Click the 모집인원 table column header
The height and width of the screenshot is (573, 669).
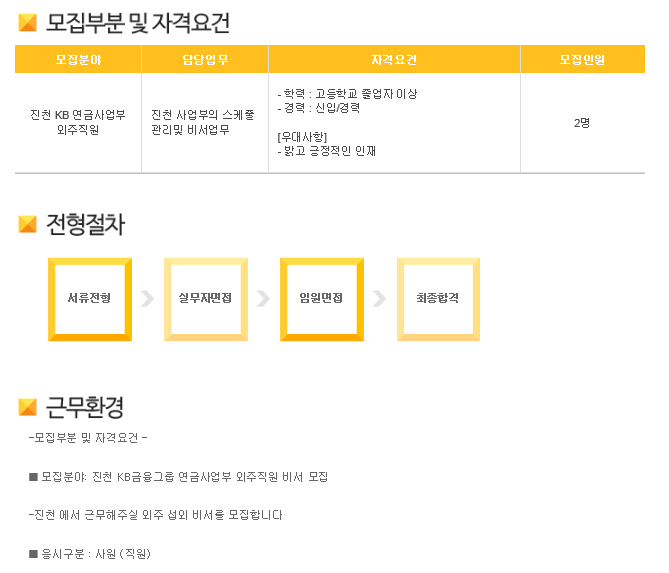coord(582,60)
